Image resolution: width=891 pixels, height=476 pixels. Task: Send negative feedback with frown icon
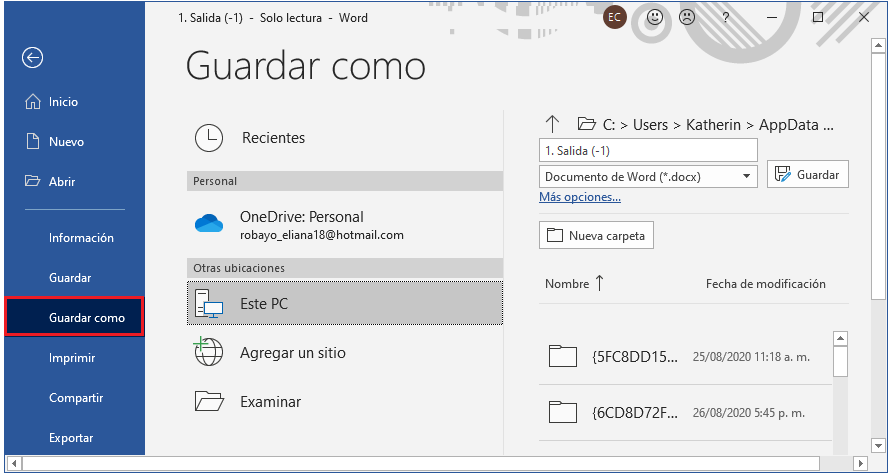coord(687,18)
